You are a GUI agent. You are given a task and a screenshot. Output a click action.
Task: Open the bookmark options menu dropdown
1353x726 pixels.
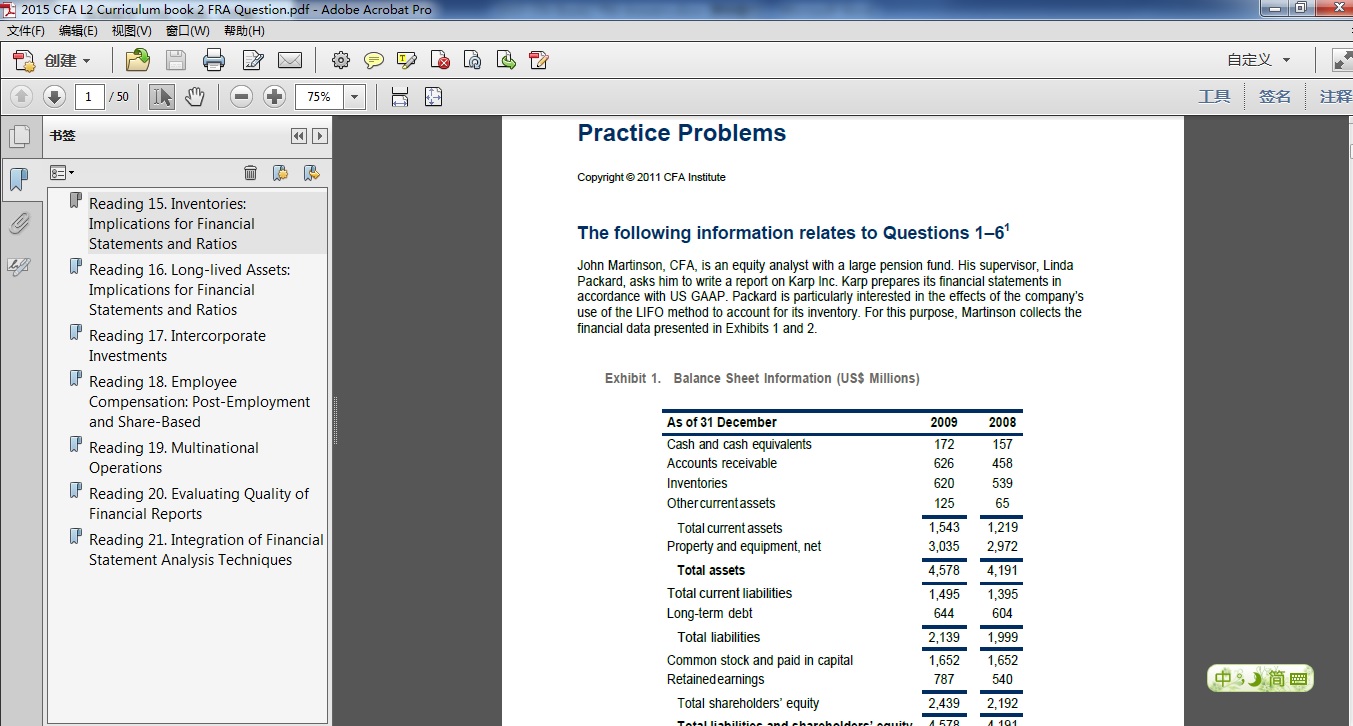click(x=62, y=173)
